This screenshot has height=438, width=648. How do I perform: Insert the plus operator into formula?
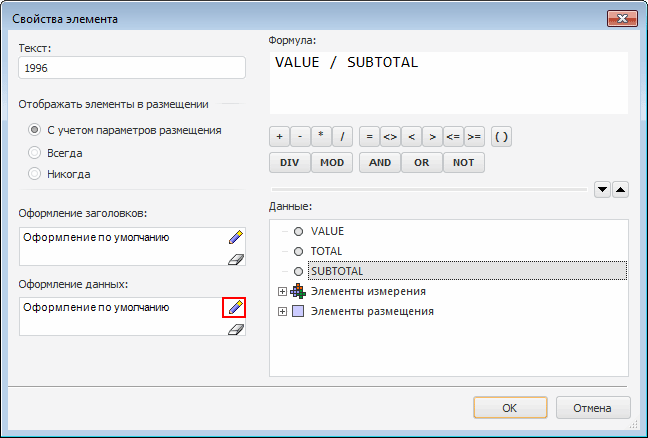[x=279, y=137]
